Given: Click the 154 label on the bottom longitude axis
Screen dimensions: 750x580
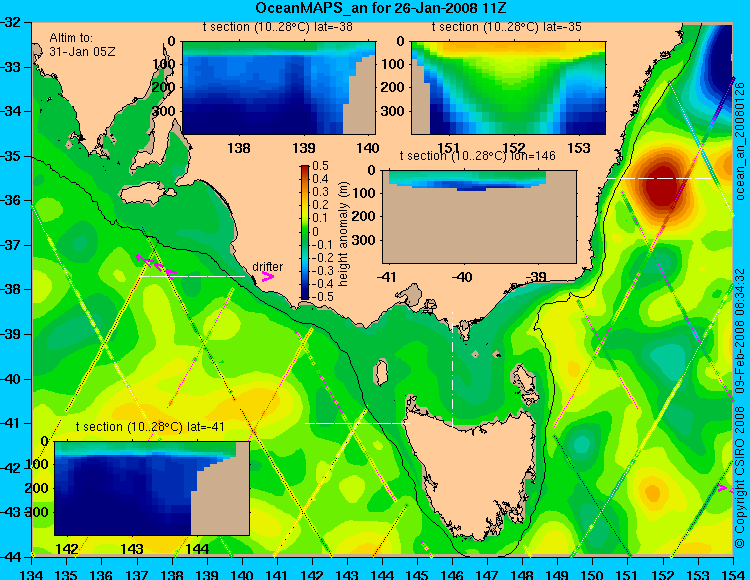Looking at the screenshot, I should [733, 574].
